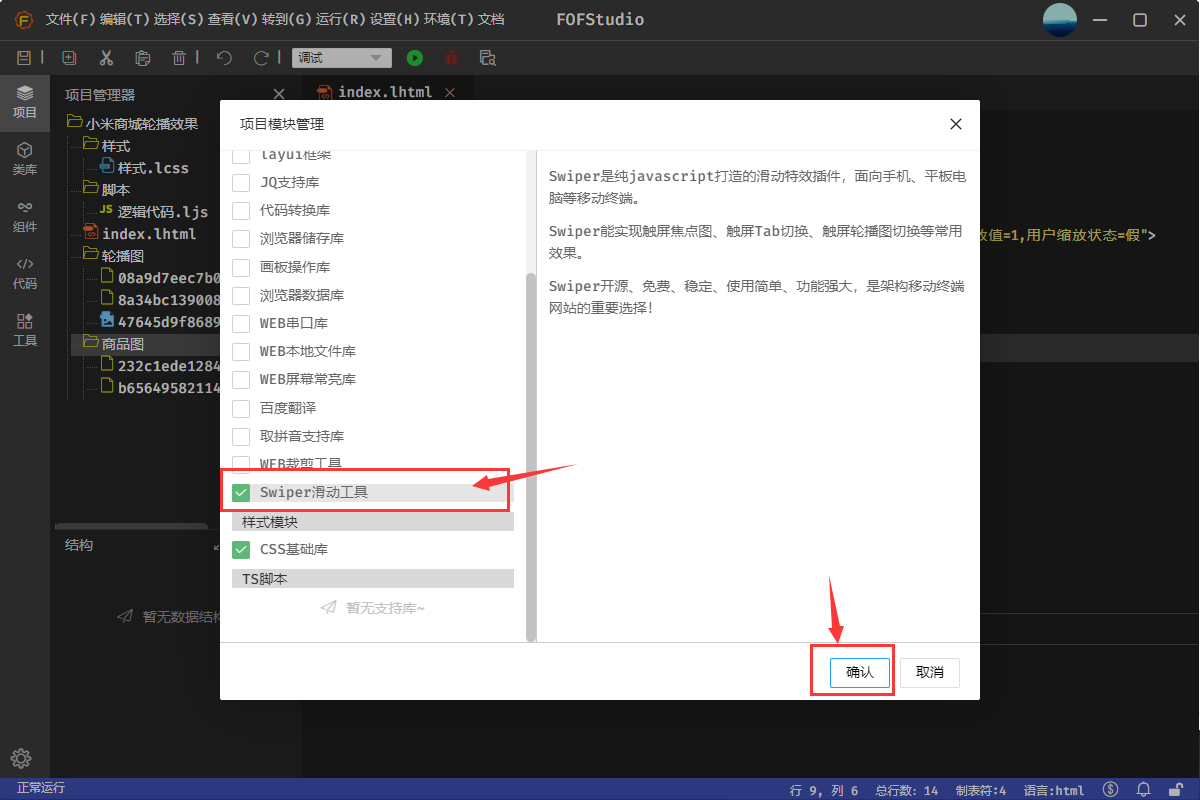Open the 组件 sidebar panel
Screen dimensions: 1200x800
pos(25,216)
